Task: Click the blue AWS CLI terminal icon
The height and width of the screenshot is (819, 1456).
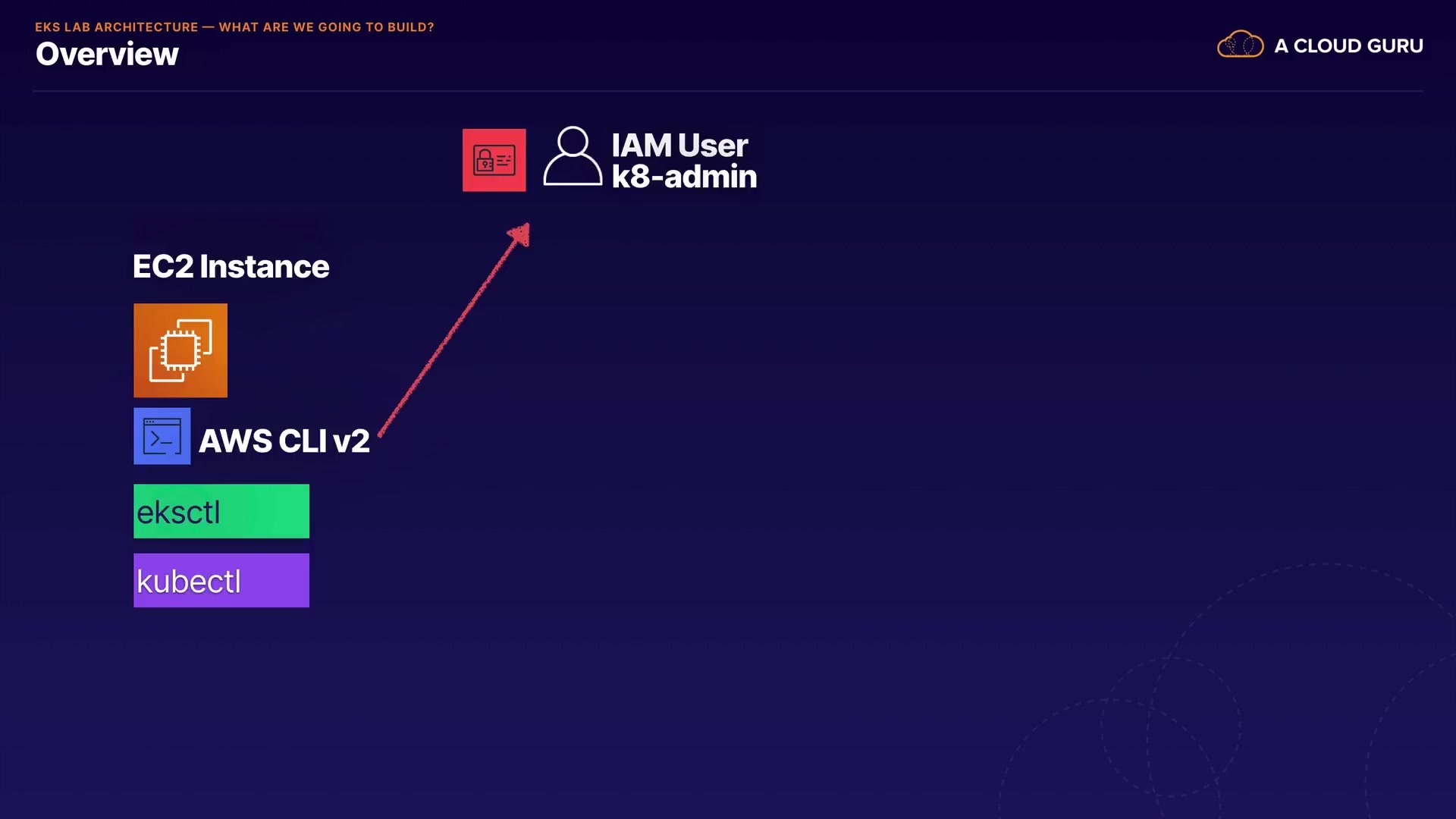Action: [x=162, y=436]
